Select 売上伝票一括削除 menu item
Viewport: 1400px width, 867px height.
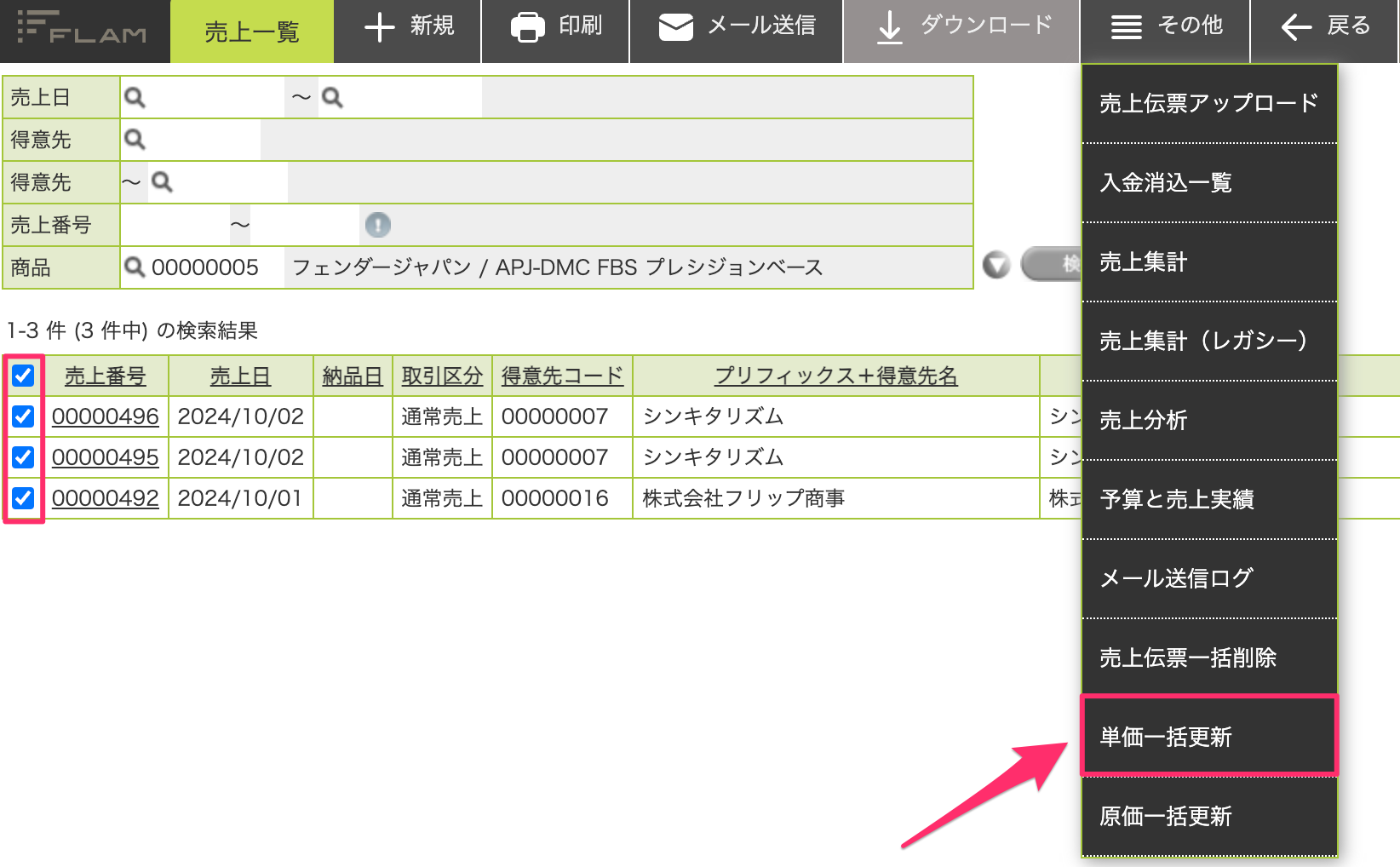[x=1209, y=657]
